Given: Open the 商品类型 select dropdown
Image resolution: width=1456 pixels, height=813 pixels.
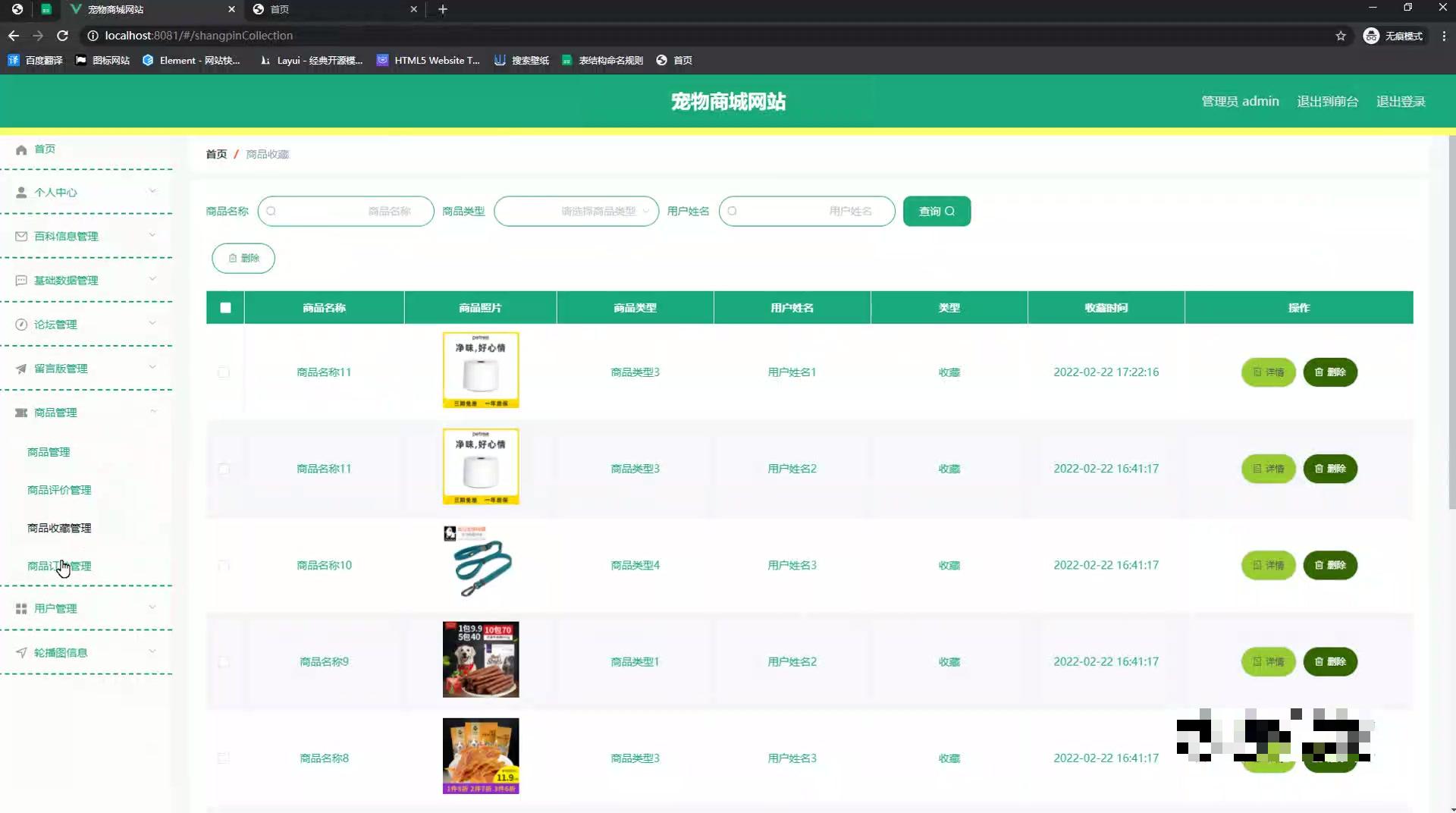Looking at the screenshot, I should [x=576, y=212].
